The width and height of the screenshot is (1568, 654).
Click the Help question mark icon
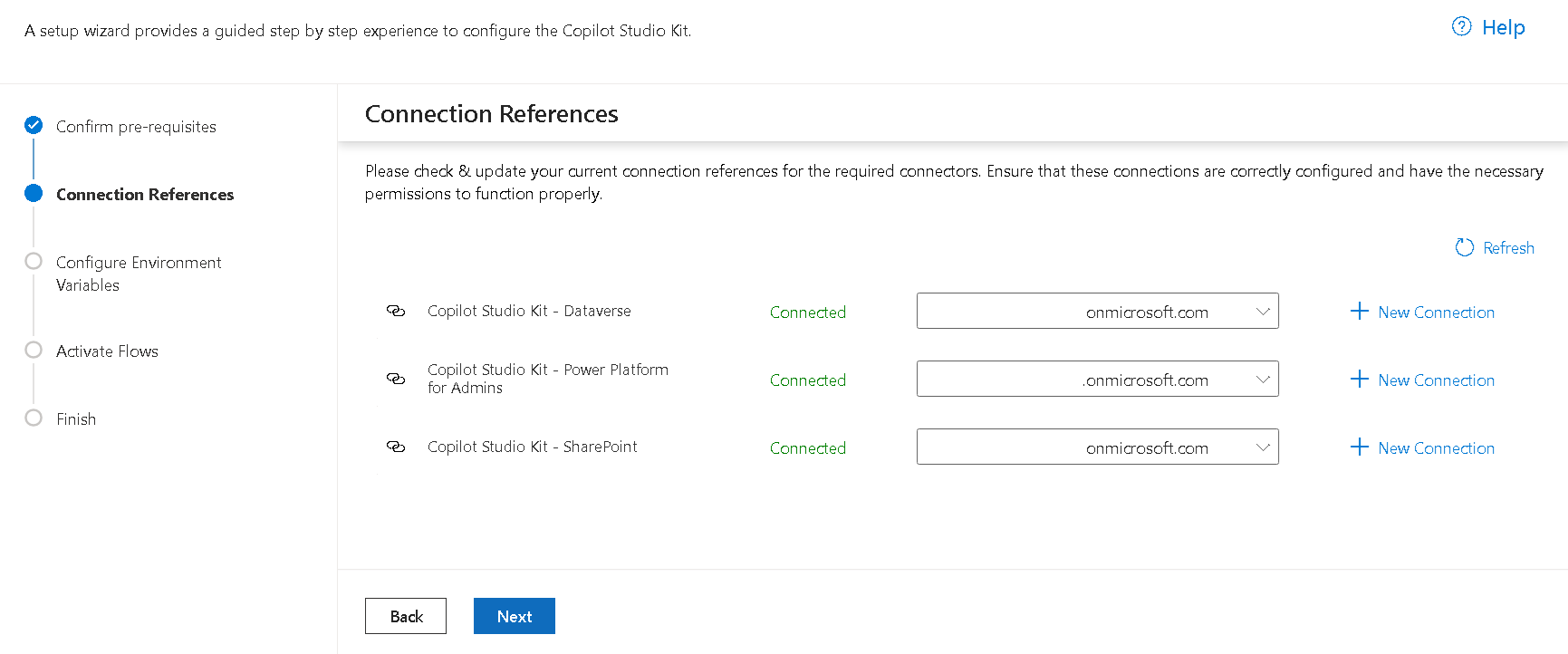click(x=1461, y=27)
